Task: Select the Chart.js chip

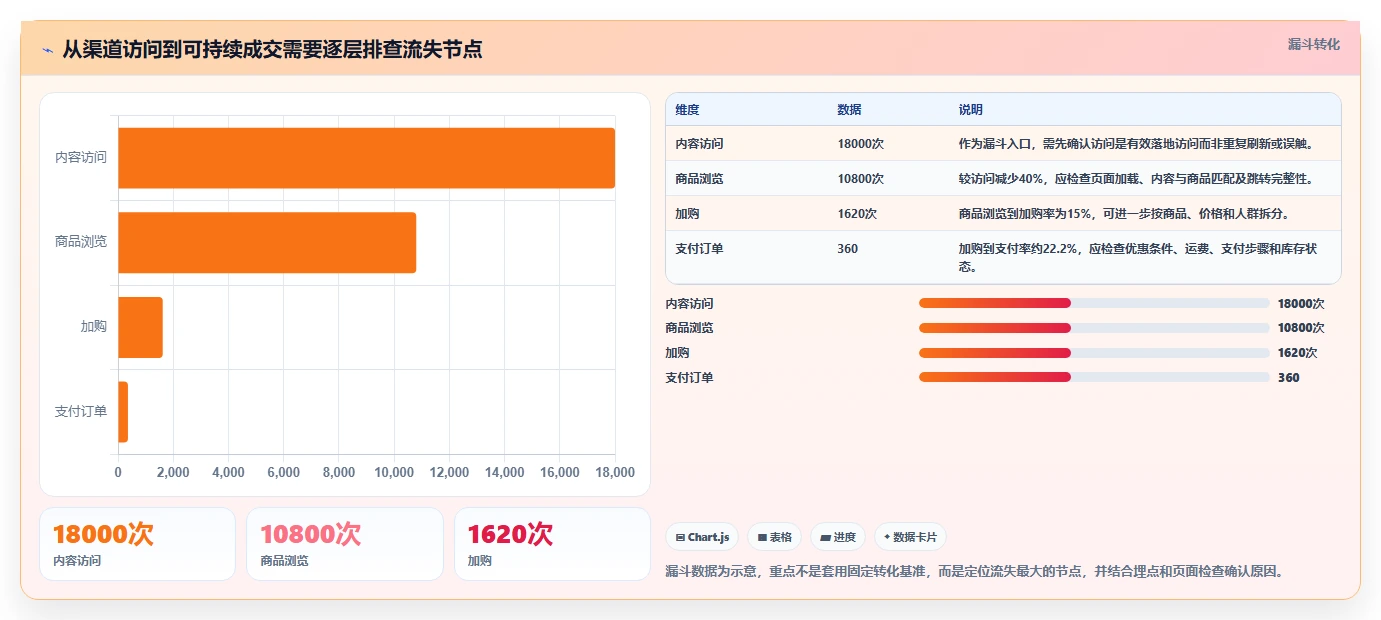Action: tap(702, 537)
